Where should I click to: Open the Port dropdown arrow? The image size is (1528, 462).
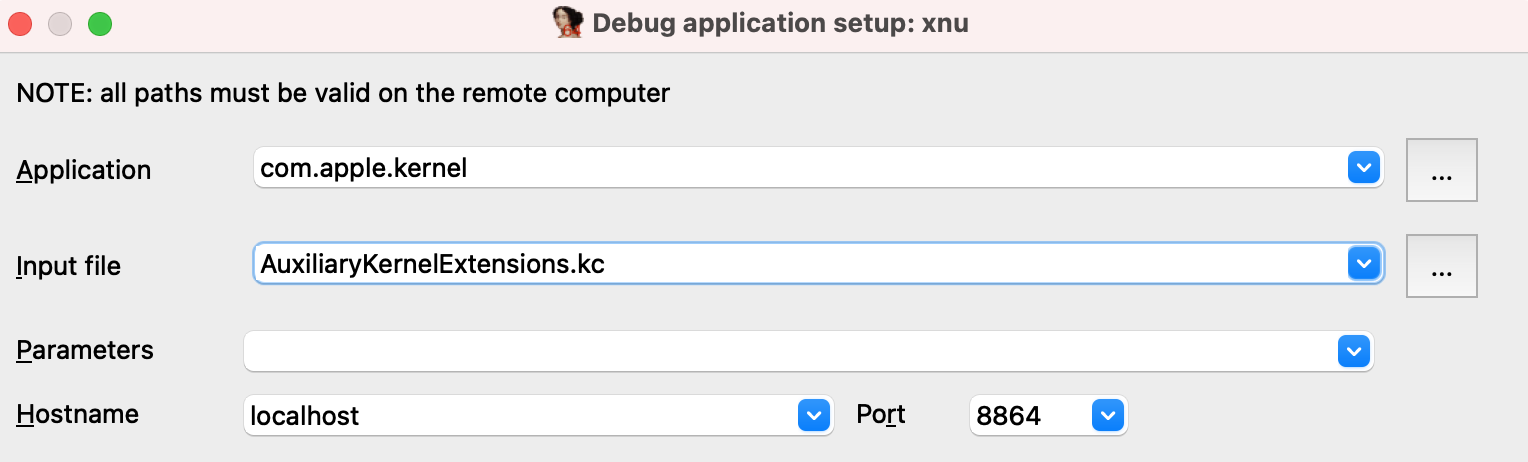[1108, 414]
